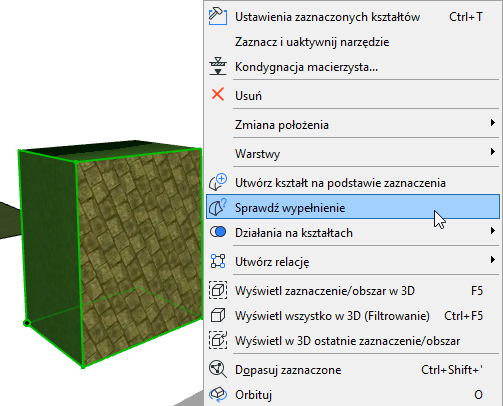503x406 pixels.
Task: Open the Utwórz relację submenu
Action: [353, 262]
